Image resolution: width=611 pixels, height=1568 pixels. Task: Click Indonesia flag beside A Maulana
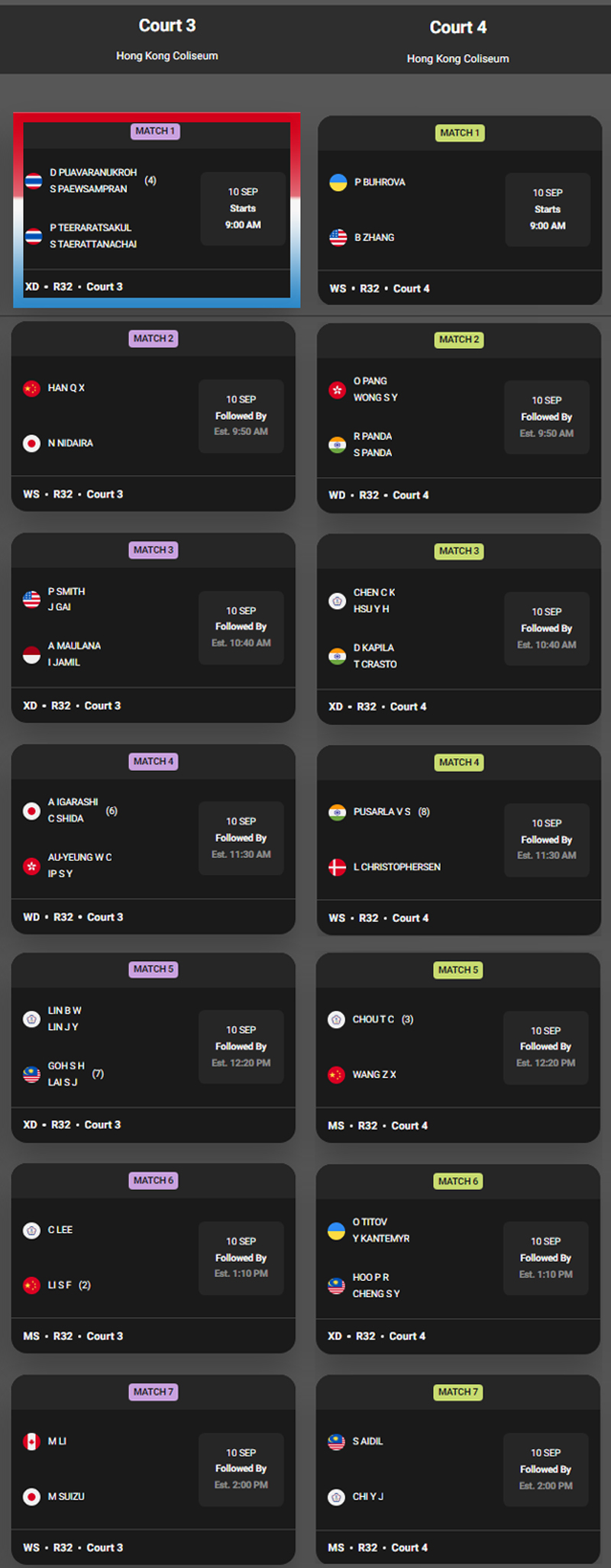[x=31, y=654]
